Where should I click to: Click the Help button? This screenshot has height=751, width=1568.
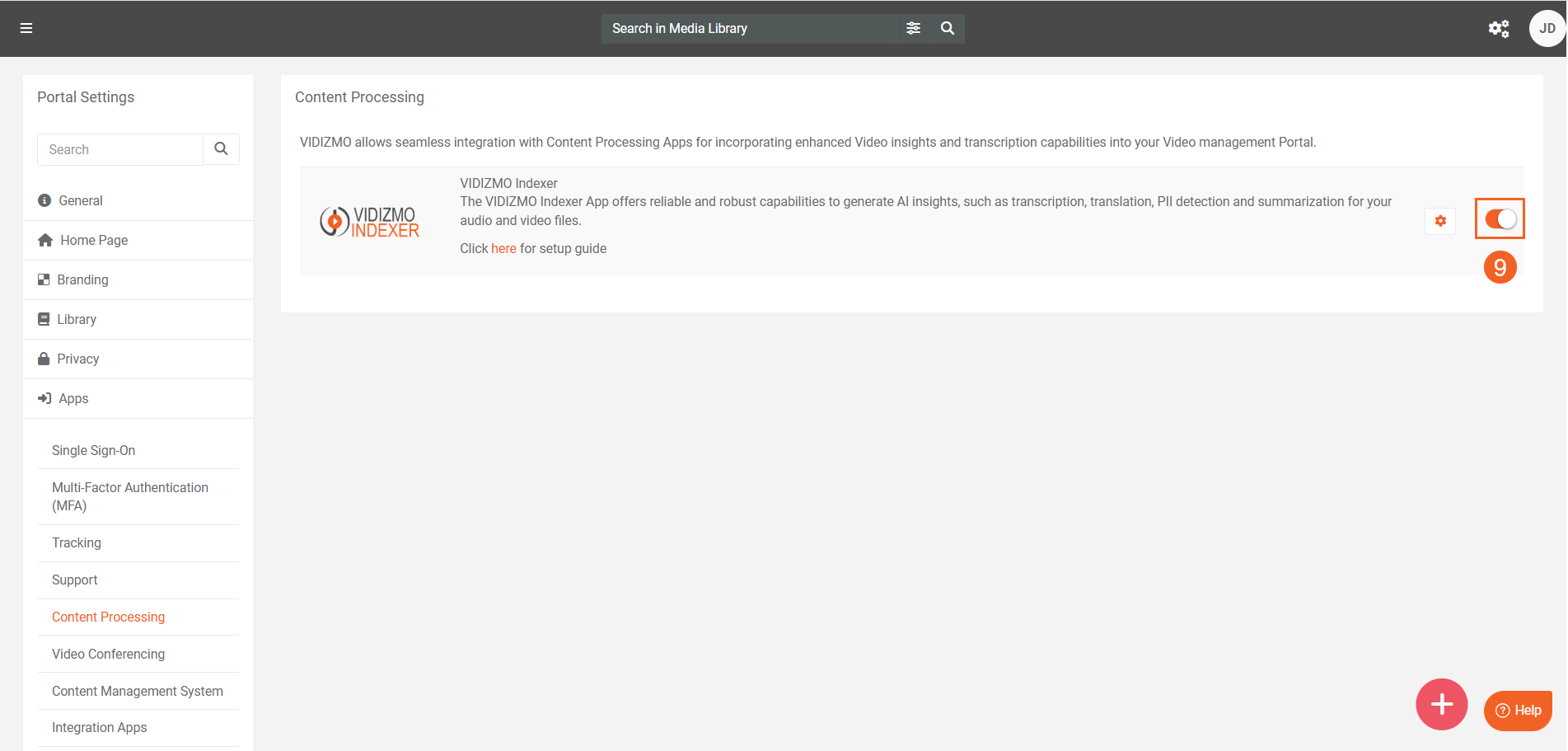[1518, 710]
